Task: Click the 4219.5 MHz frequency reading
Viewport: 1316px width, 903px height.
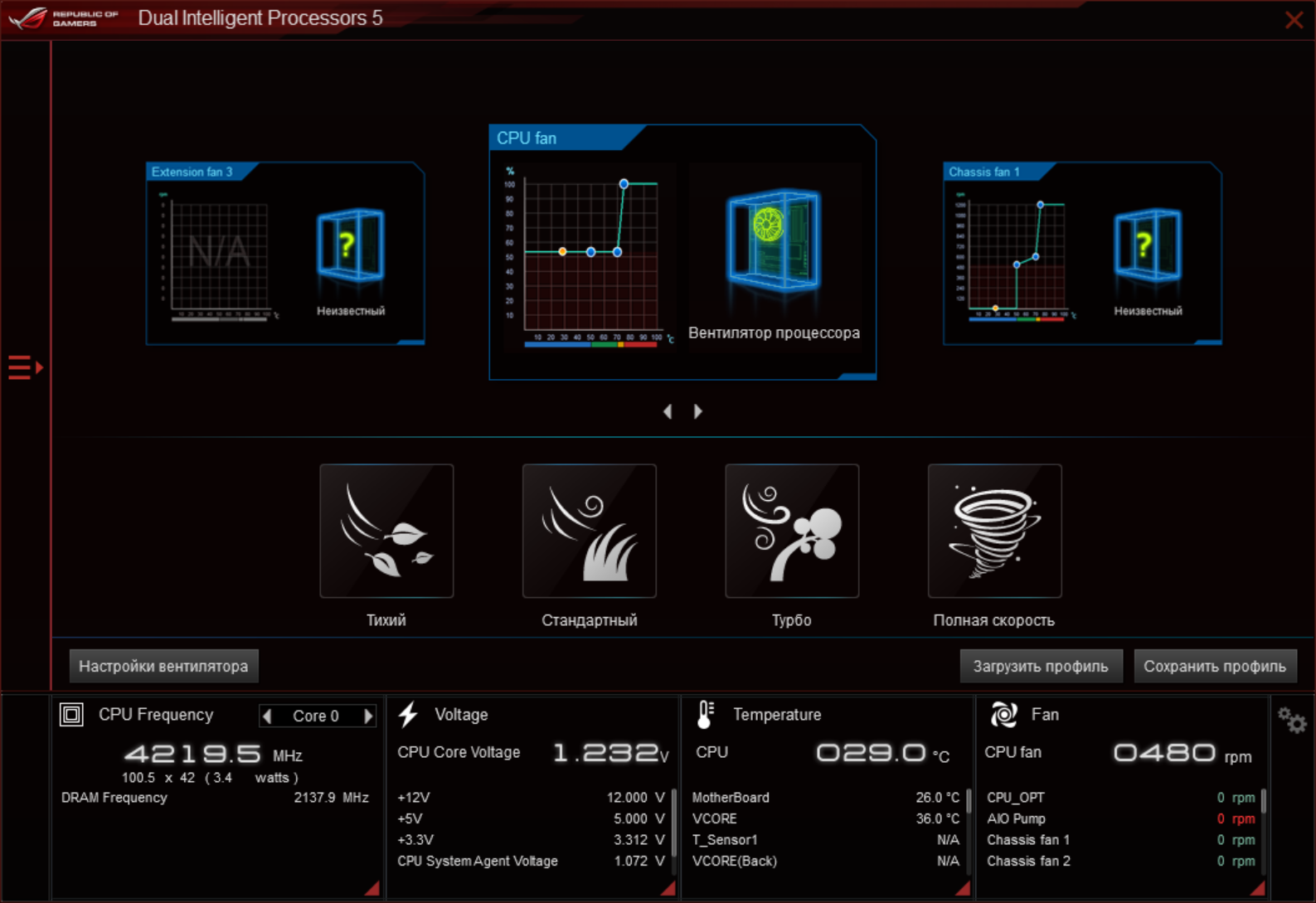Action: tap(213, 754)
